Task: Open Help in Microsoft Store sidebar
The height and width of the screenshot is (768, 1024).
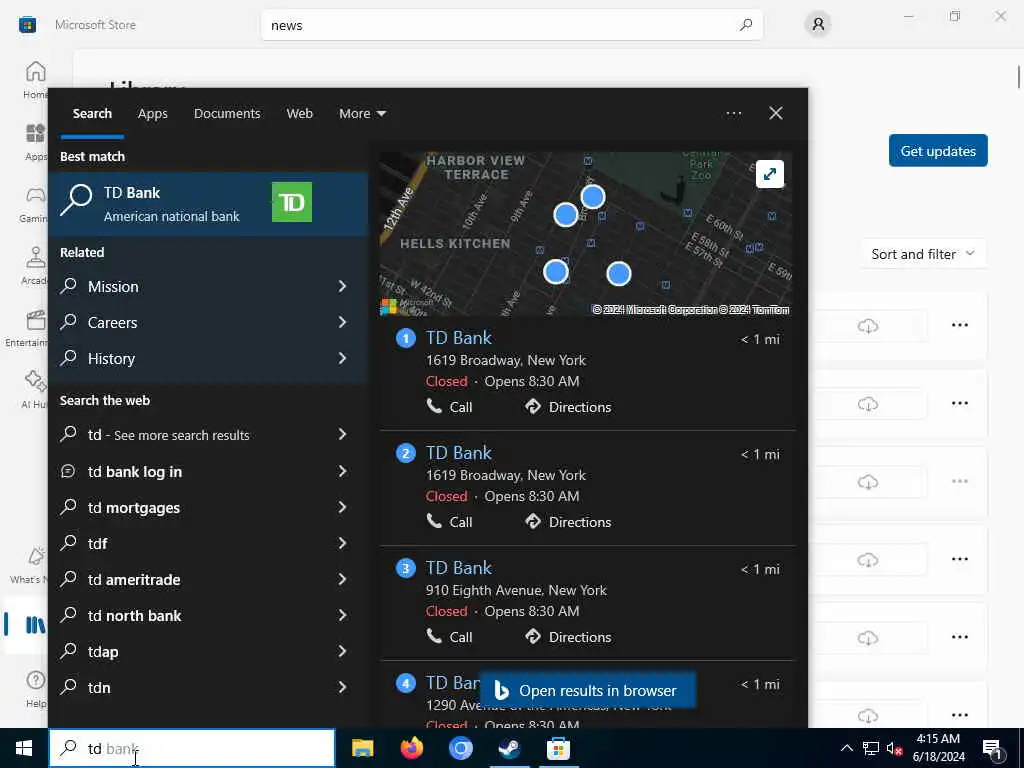Action: [x=36, y=688]
